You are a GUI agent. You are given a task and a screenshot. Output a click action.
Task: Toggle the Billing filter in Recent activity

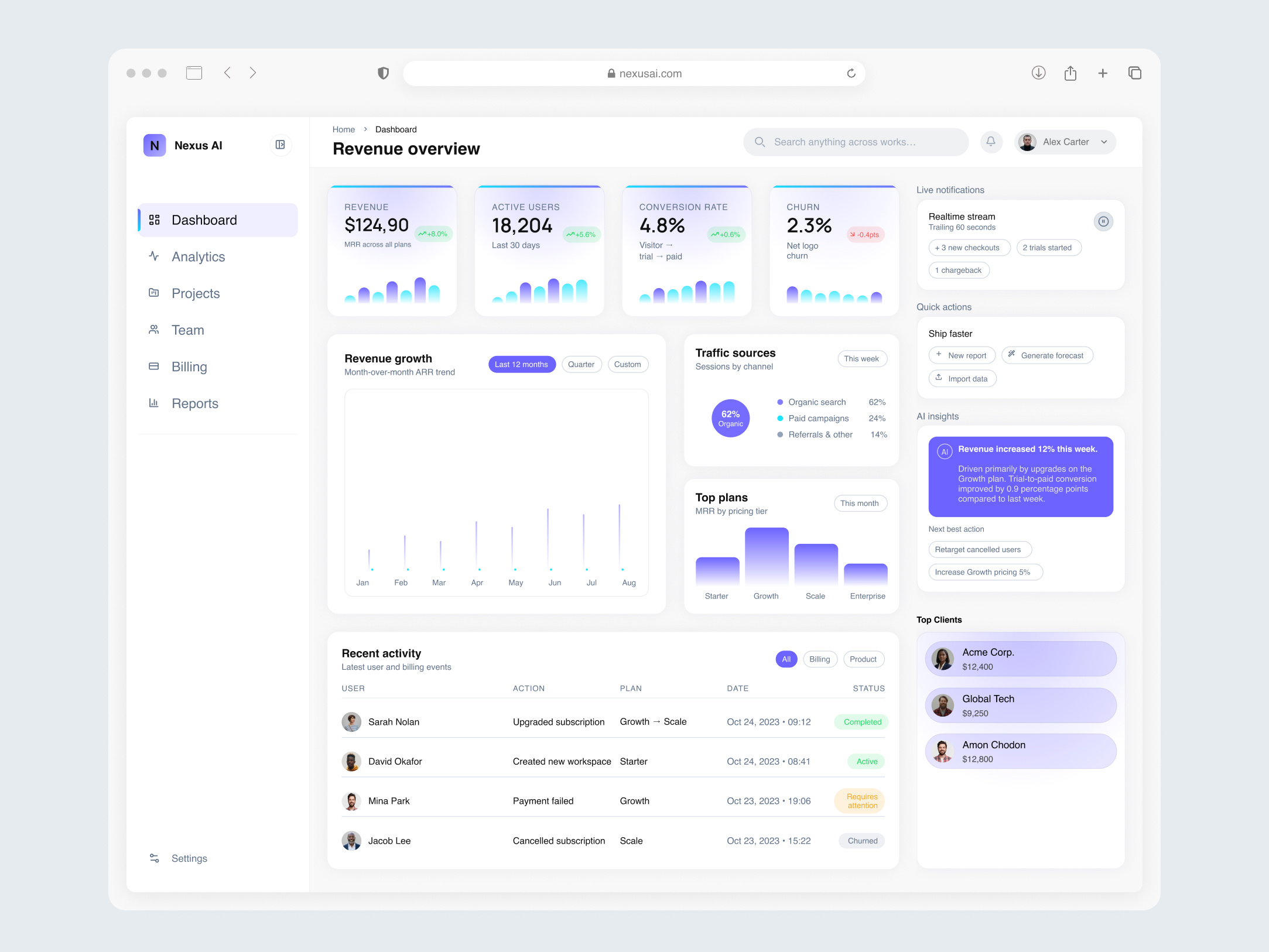820,659
